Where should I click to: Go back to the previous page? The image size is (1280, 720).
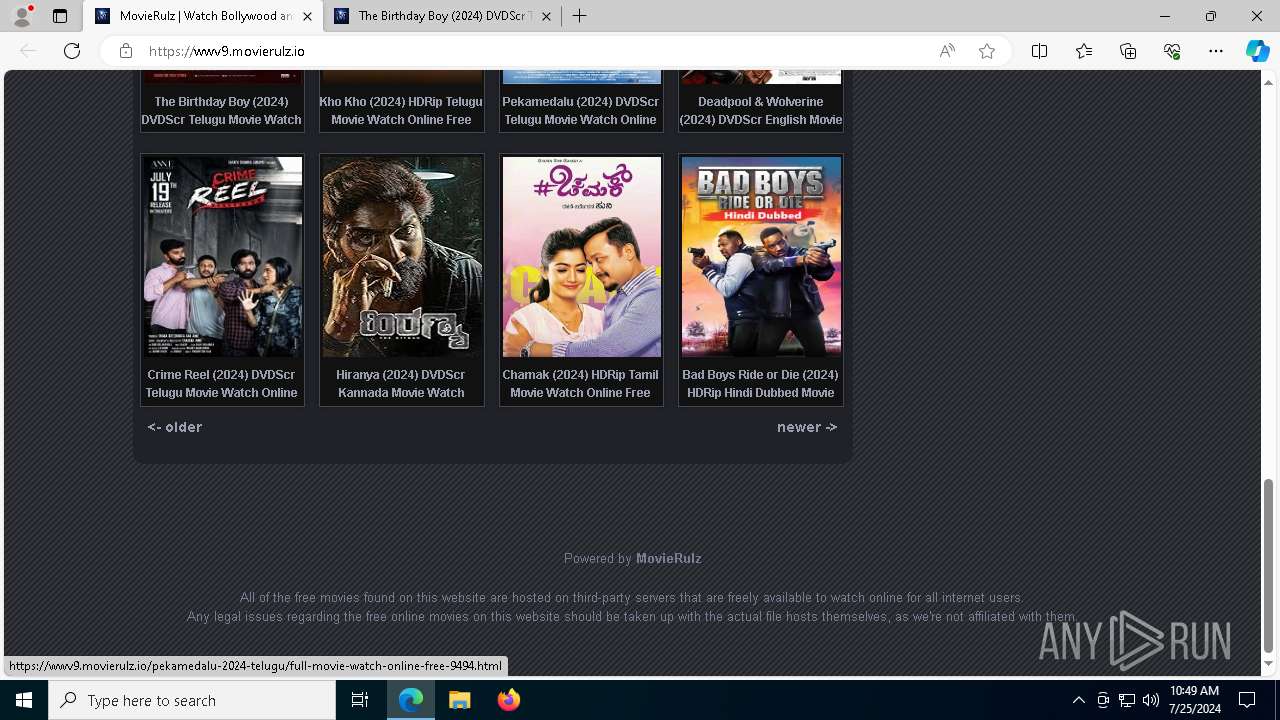click(x=28, y=51)
